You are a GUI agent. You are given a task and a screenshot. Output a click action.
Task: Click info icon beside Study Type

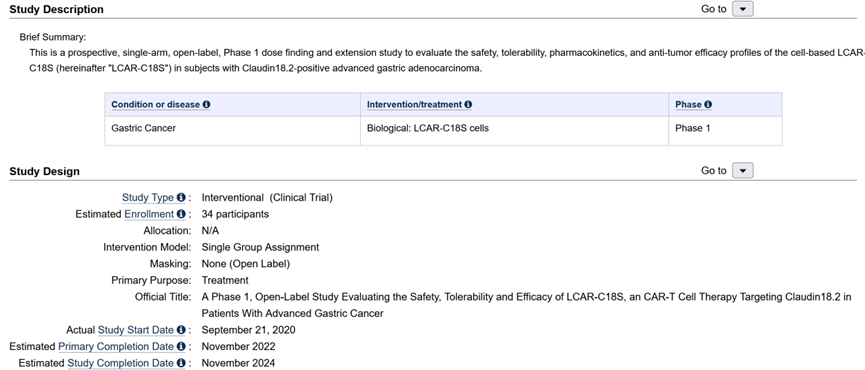[x=181, y=197]
